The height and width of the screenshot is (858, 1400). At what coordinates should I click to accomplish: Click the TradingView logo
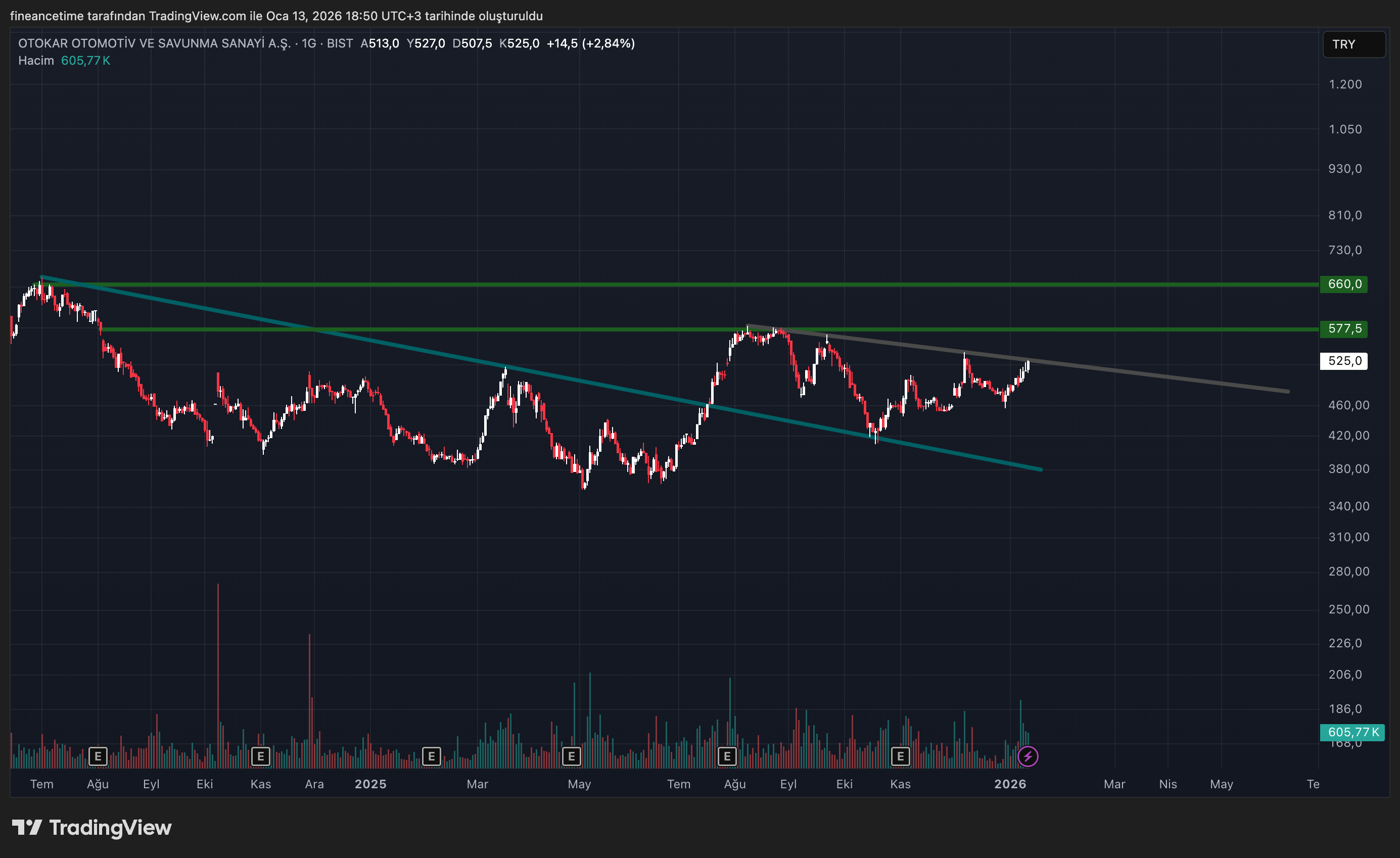tap(92, 827)
